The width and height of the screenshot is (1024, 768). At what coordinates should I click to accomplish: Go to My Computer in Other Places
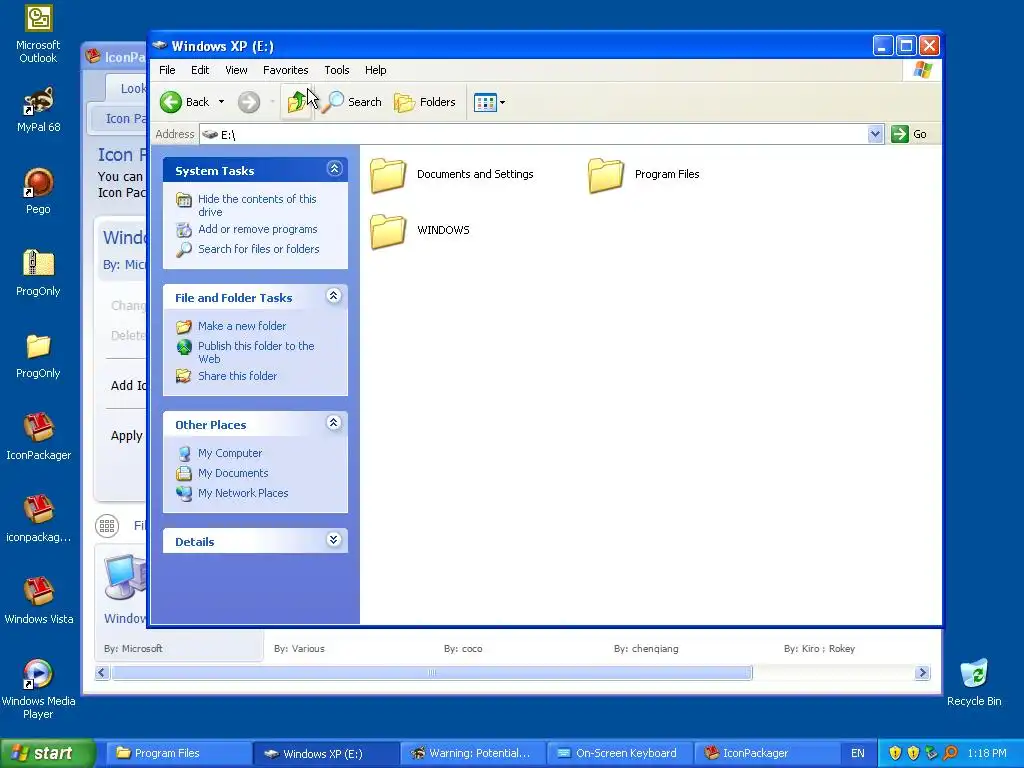(x=230, y=453)
